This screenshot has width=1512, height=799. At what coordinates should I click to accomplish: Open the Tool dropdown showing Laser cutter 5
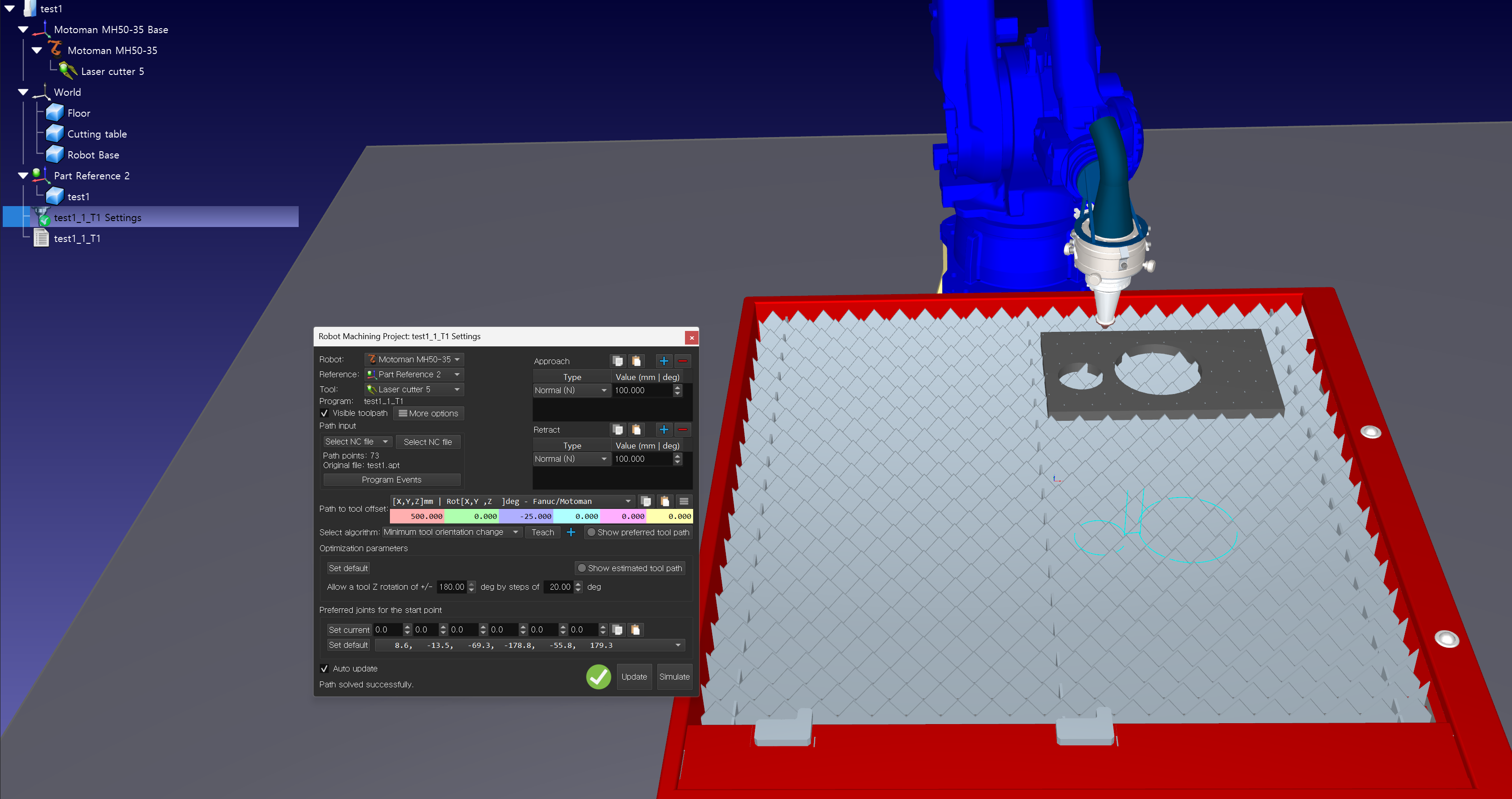[414, 389]
